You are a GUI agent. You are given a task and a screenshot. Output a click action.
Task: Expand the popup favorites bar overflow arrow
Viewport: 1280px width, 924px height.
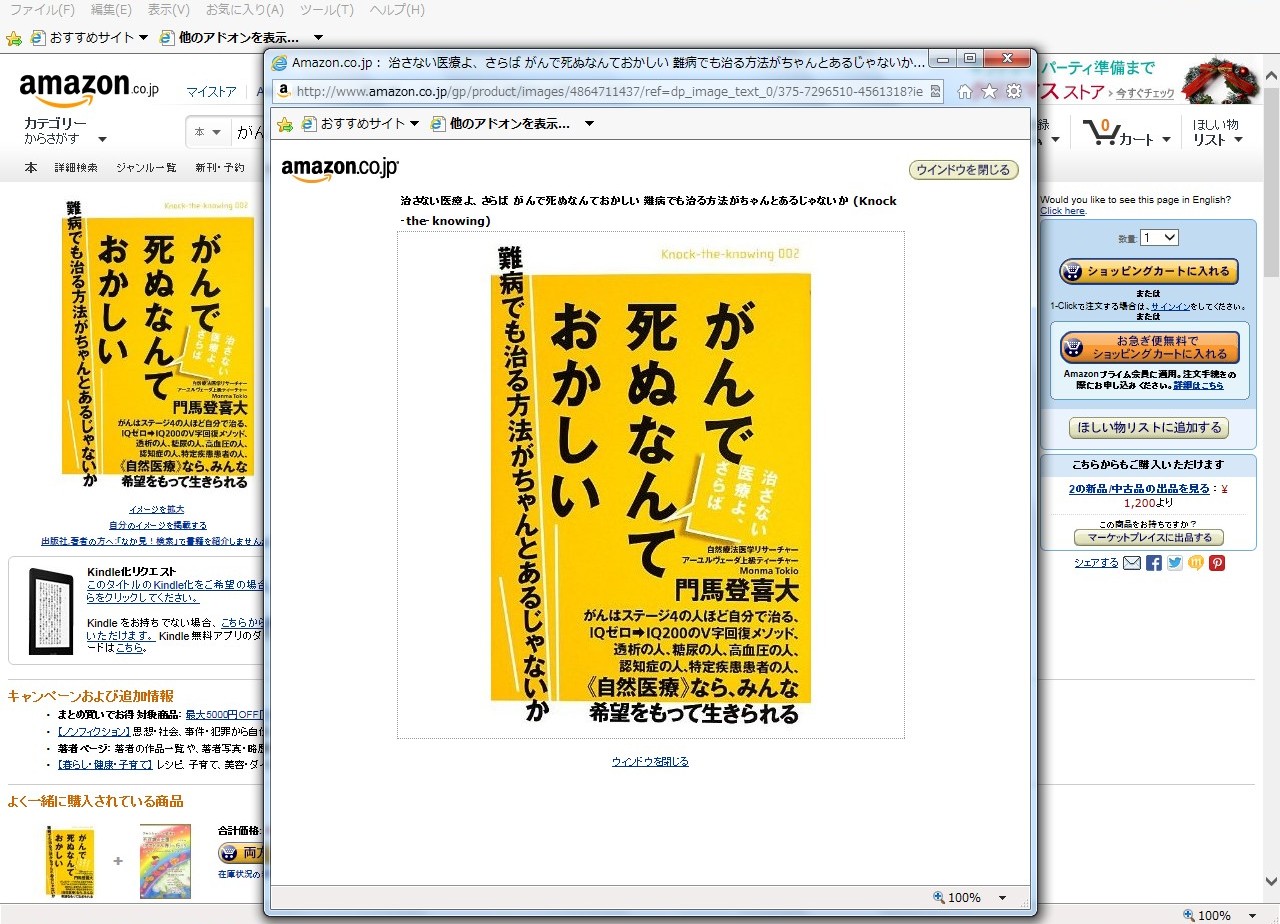(x=589, y=124)
